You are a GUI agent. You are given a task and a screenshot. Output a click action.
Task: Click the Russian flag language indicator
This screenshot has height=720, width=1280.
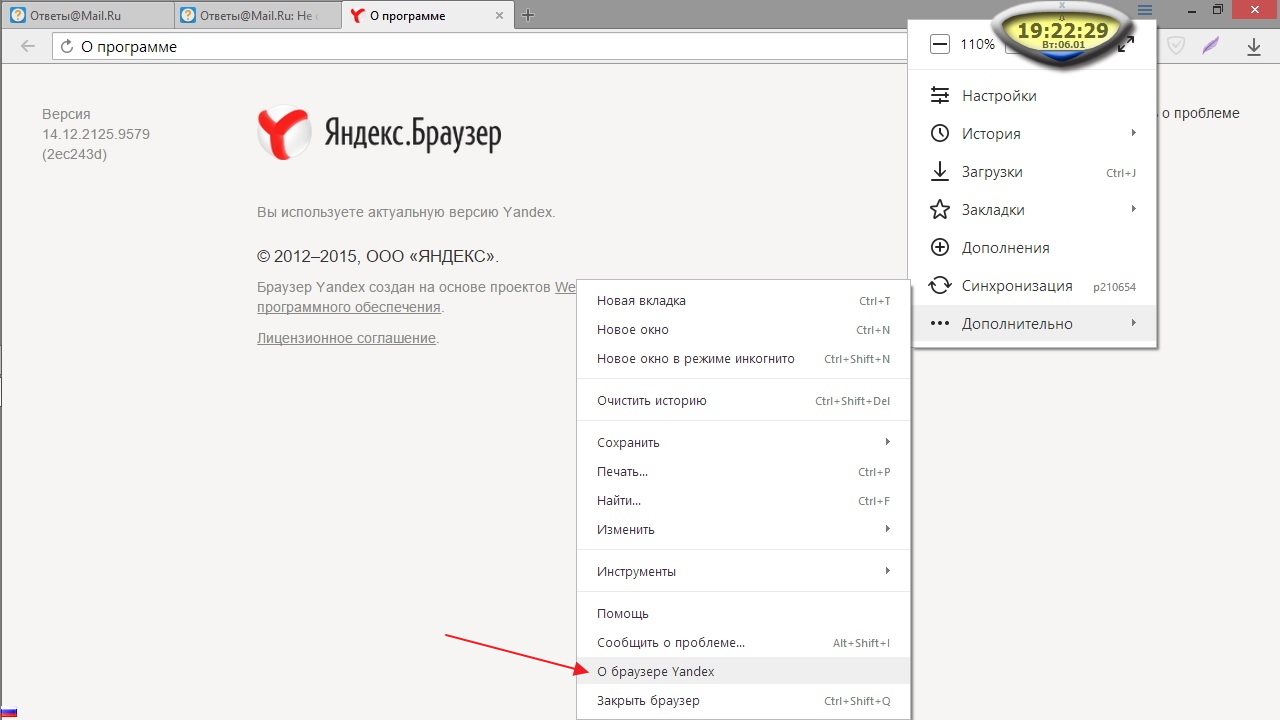point(8,714)
